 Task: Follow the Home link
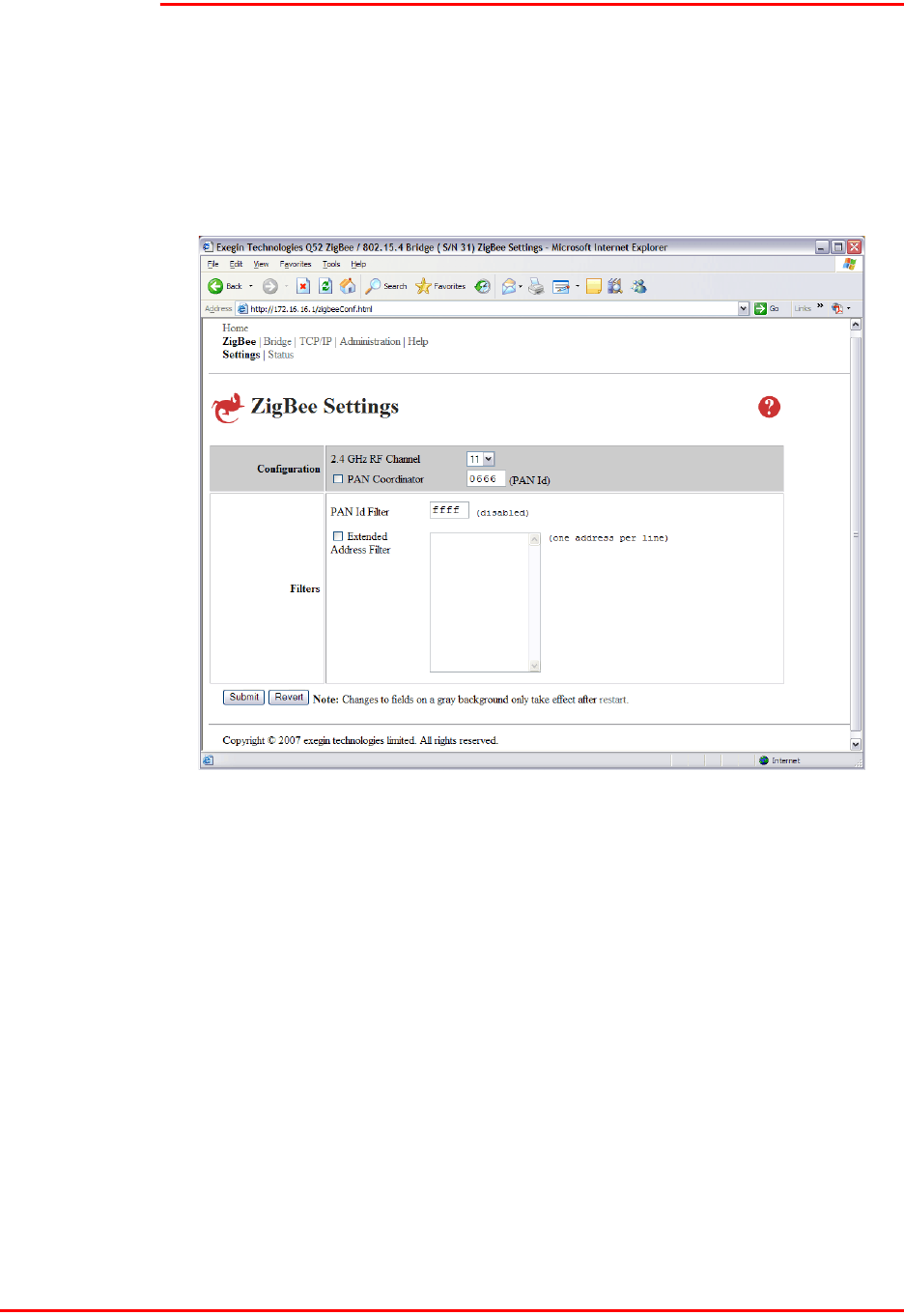(x=235, y=328)
